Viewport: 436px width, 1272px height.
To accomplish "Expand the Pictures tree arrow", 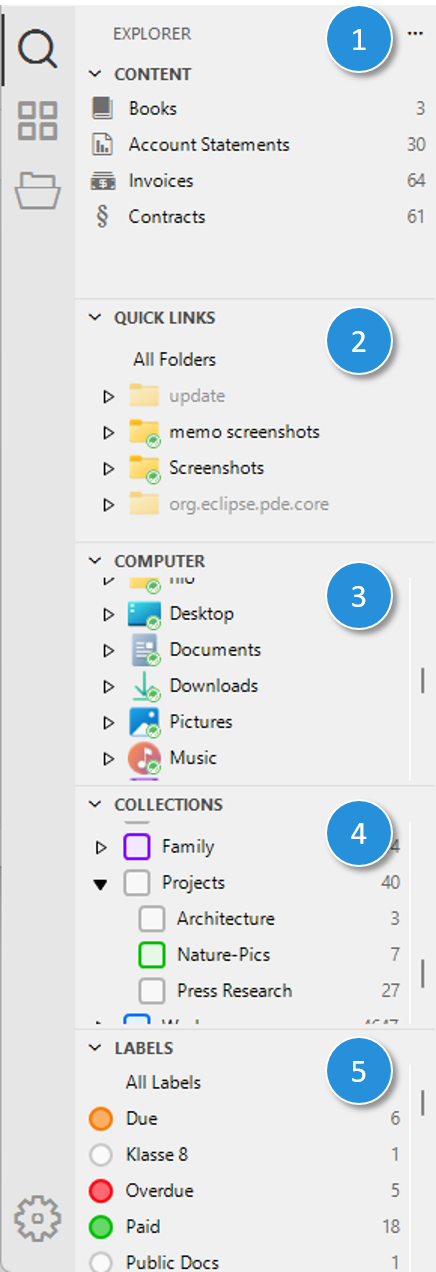I will click(x=109, y=722).
